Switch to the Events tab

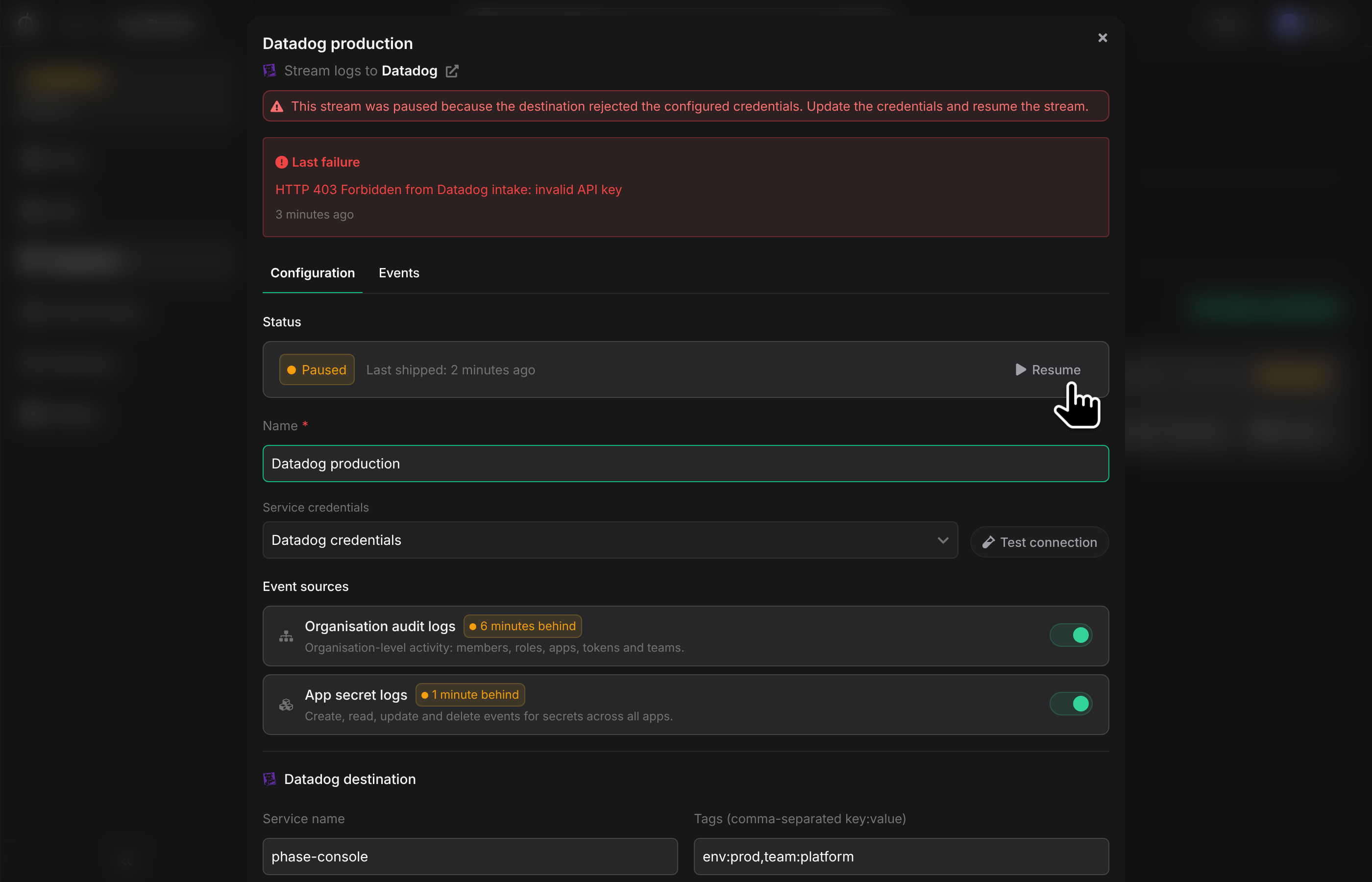(398, 272)
